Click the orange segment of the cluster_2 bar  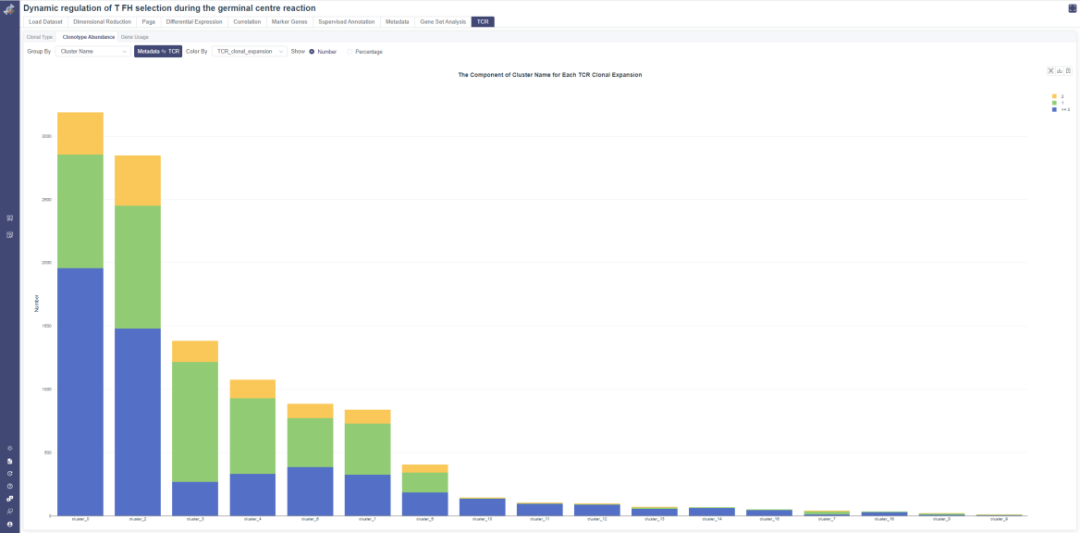pyautogui.click(x=138, y=180)
